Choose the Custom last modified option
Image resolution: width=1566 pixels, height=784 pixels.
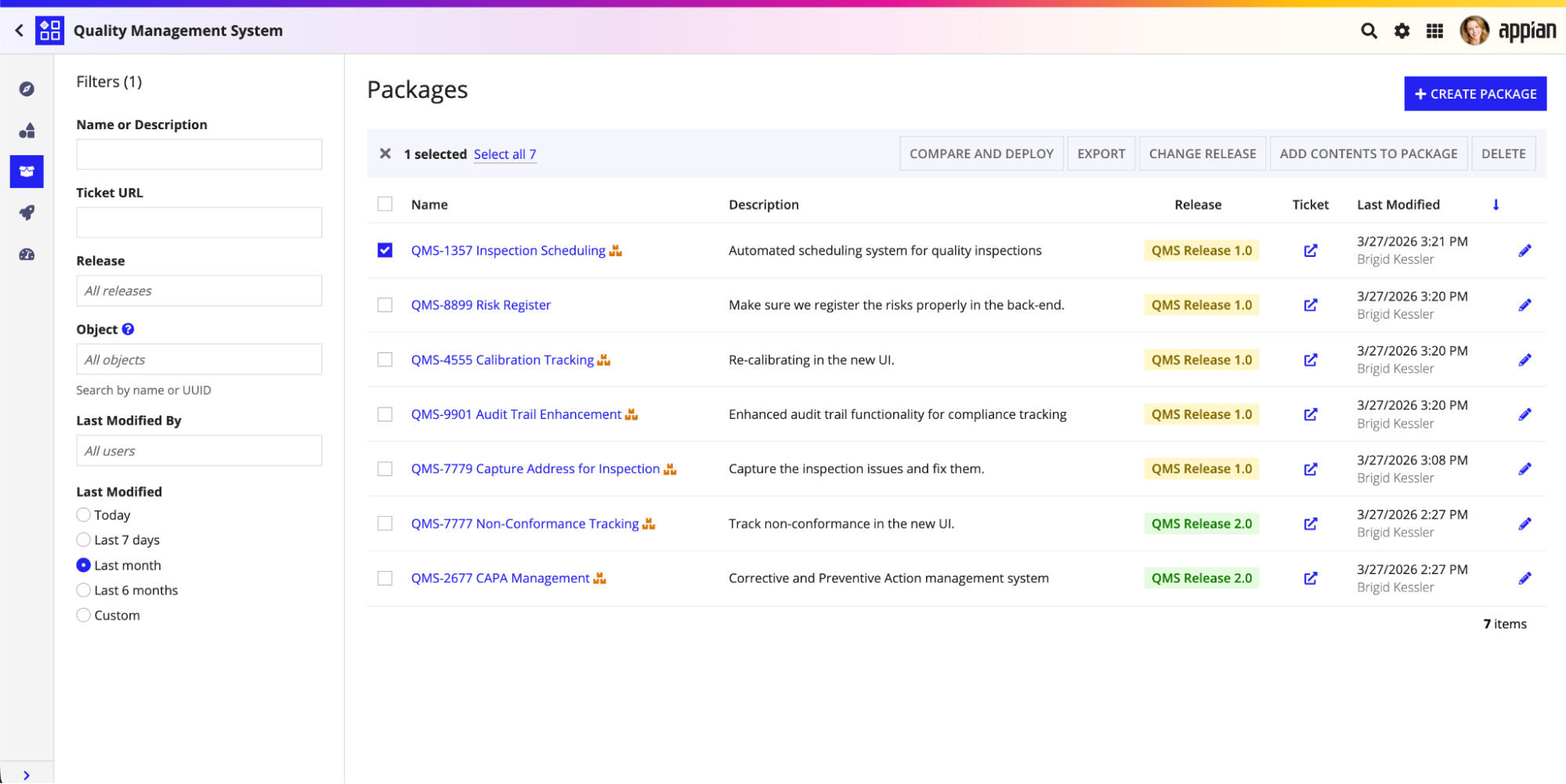83,615
